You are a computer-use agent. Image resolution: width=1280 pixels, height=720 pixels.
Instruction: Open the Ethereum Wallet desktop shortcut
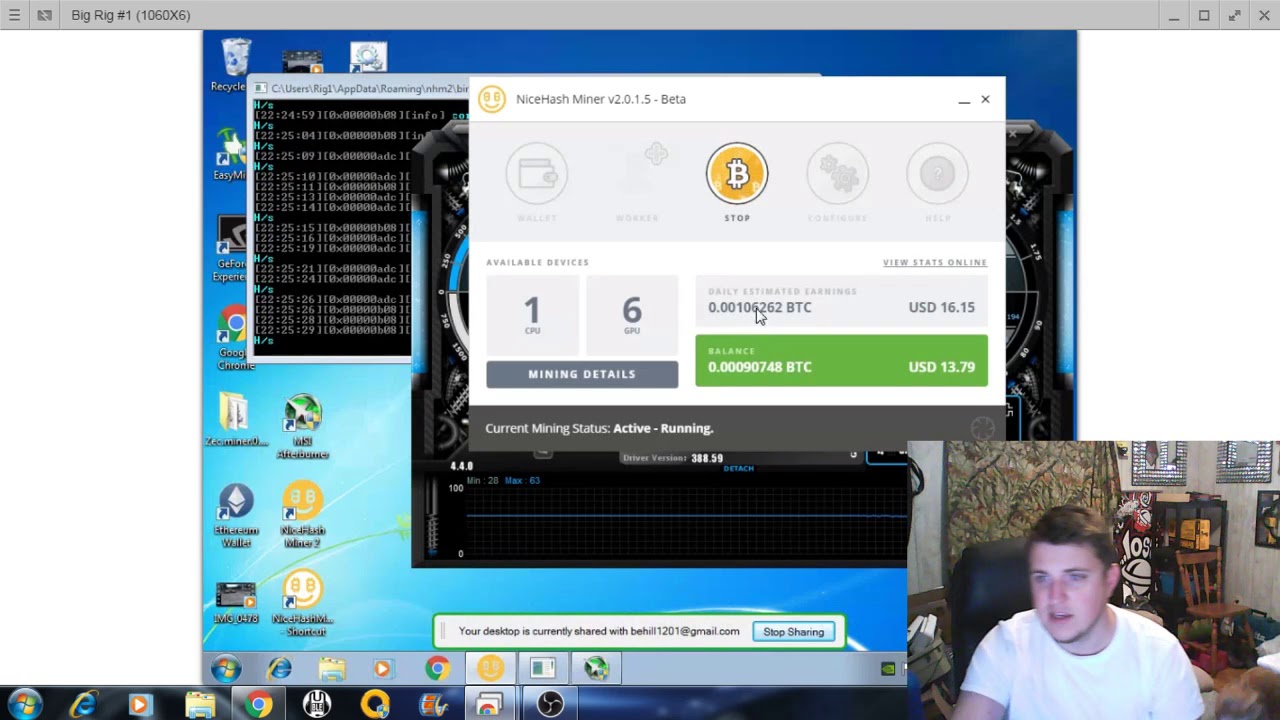(x=236, y=516)
